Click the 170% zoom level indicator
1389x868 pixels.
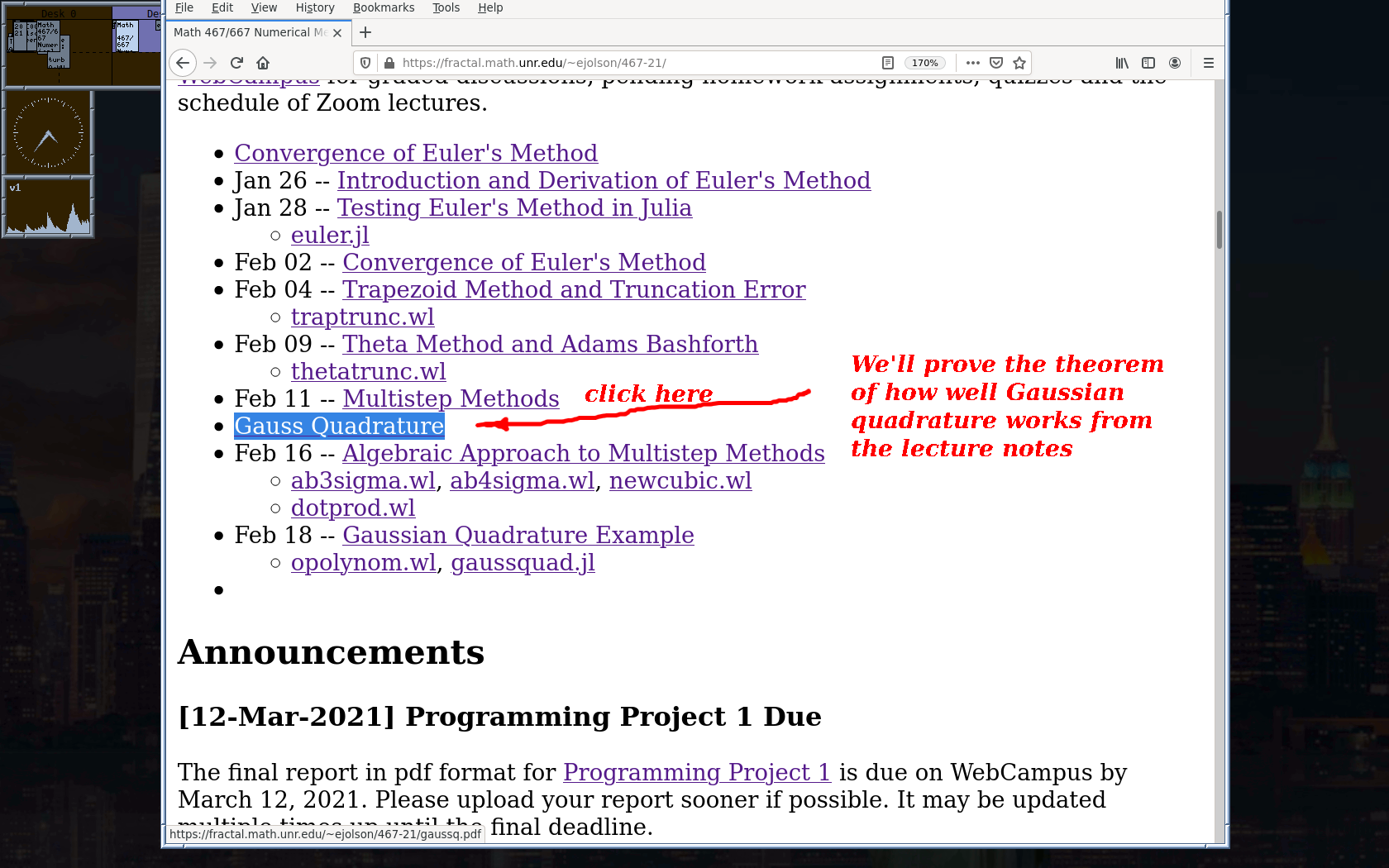click(x=924, y=63)
